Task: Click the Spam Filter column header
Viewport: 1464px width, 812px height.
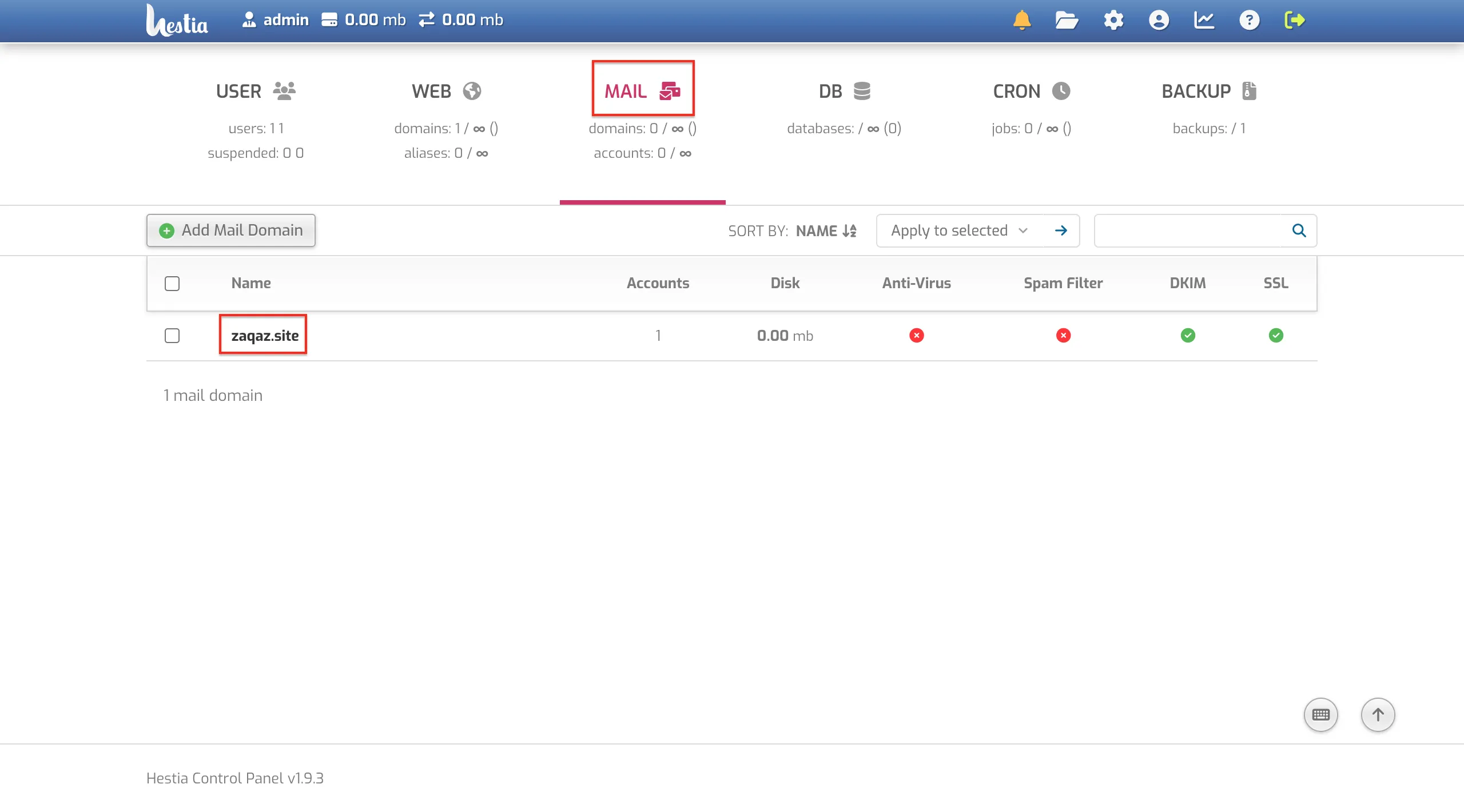Action: pos(1063,283)
